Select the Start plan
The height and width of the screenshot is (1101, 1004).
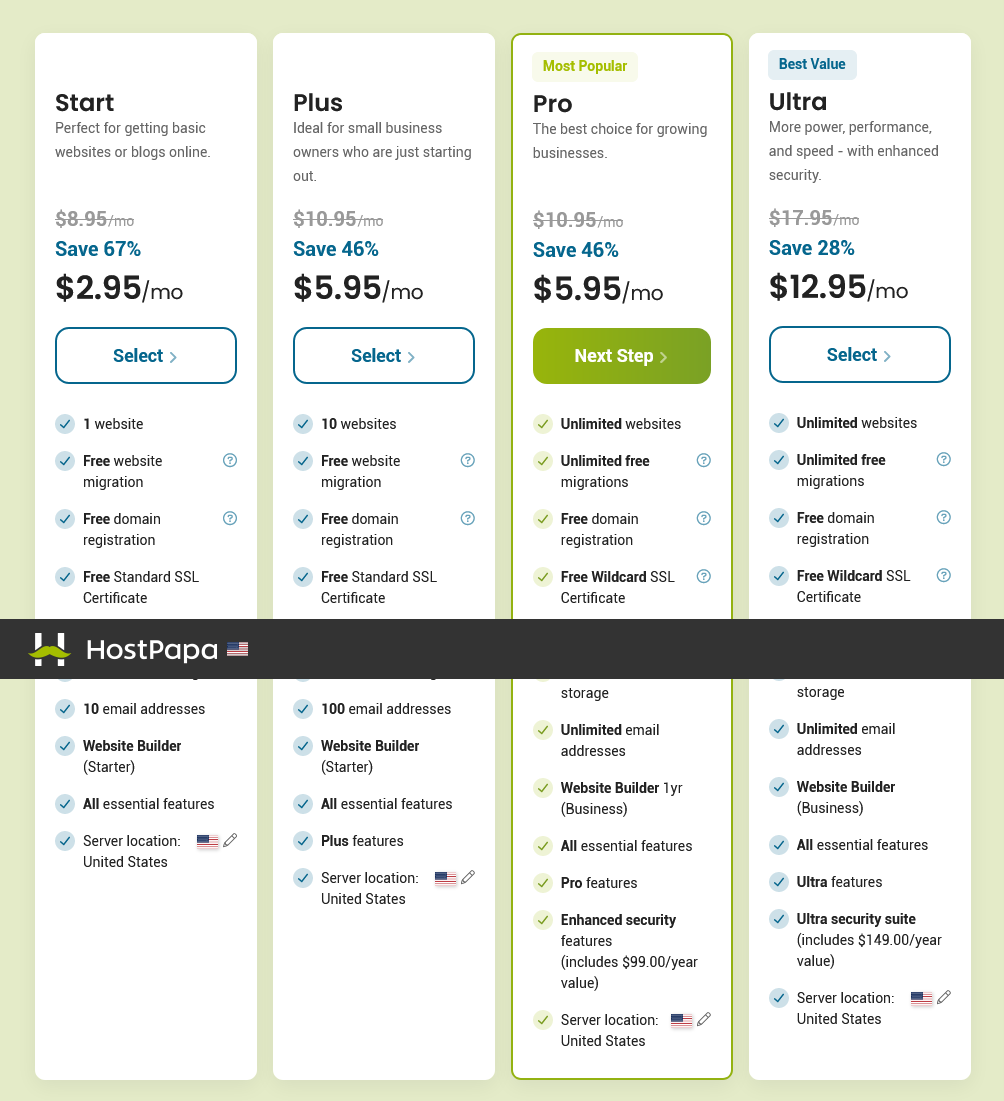coord(146,355)
